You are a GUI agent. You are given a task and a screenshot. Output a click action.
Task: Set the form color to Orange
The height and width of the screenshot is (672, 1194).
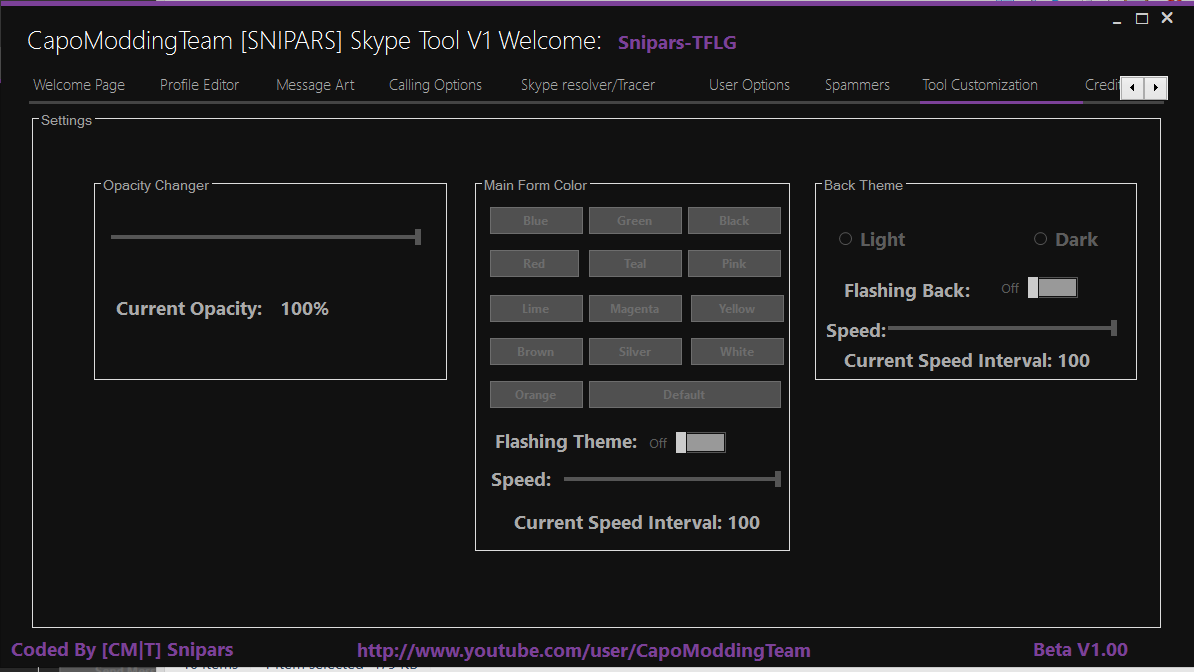[536, 395]
